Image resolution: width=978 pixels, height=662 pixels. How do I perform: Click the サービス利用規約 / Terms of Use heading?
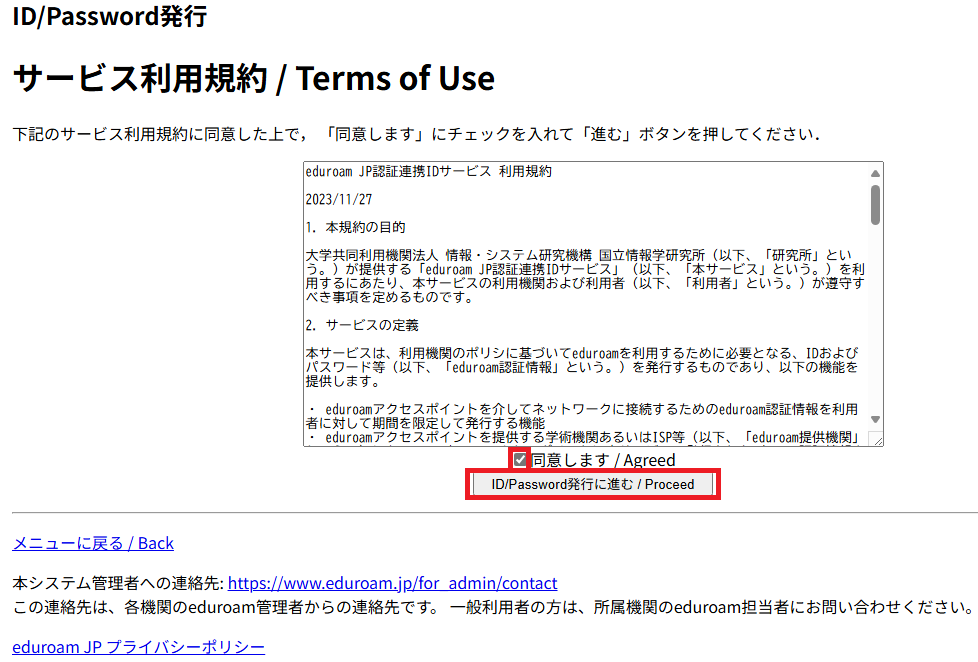pos(253,79)
